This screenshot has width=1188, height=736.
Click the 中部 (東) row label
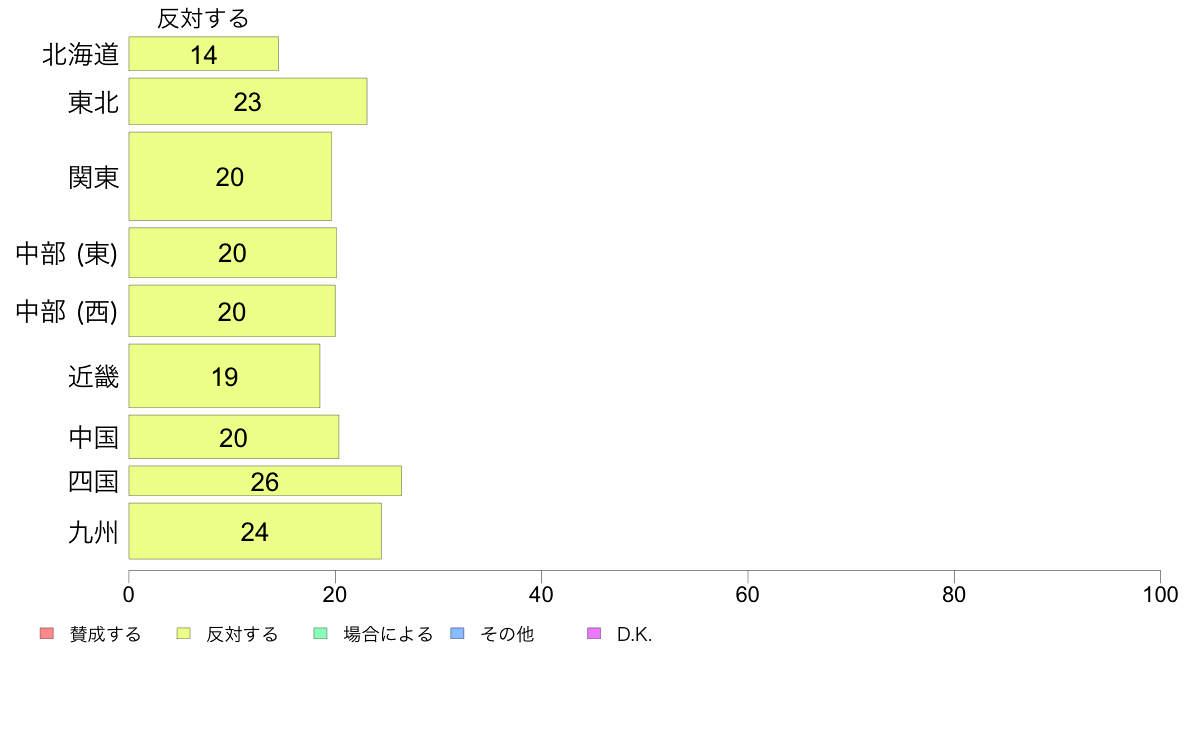pos(67,253)
